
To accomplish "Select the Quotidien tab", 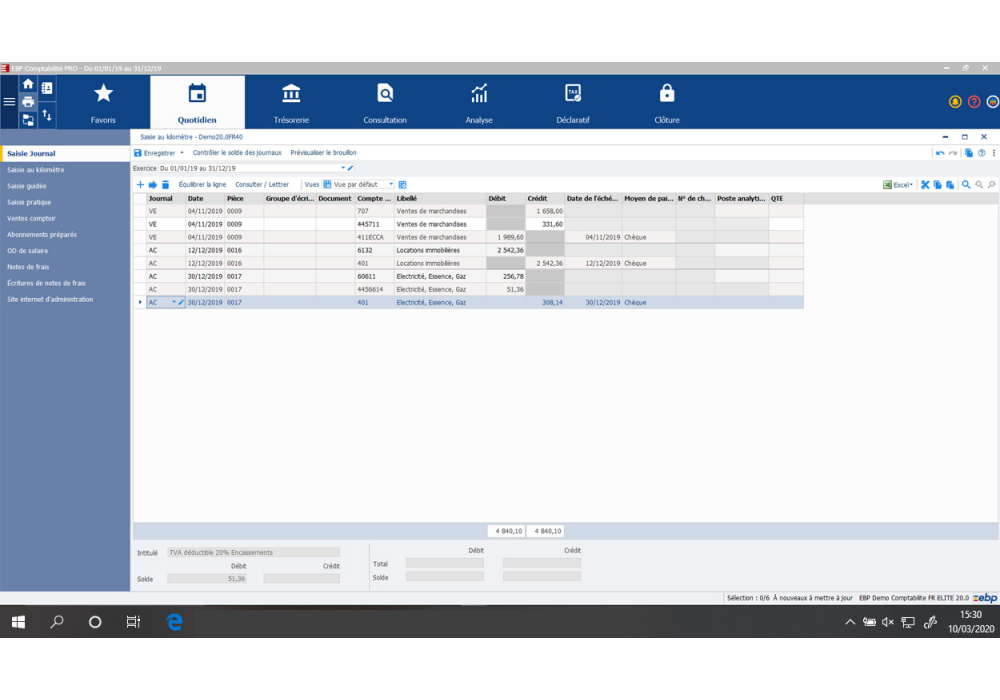I will click(x=197, y=103).
